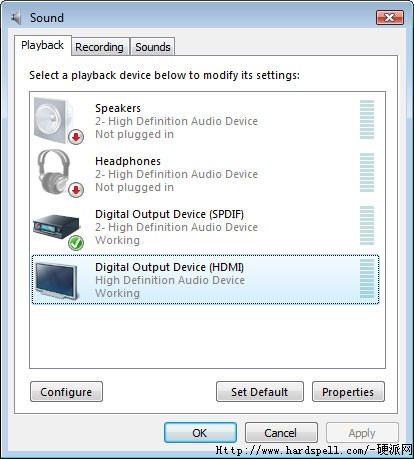The image size is (414, 459).
Task: Click "Working" status under SPDIF device
Action: (x=117, y=240)
